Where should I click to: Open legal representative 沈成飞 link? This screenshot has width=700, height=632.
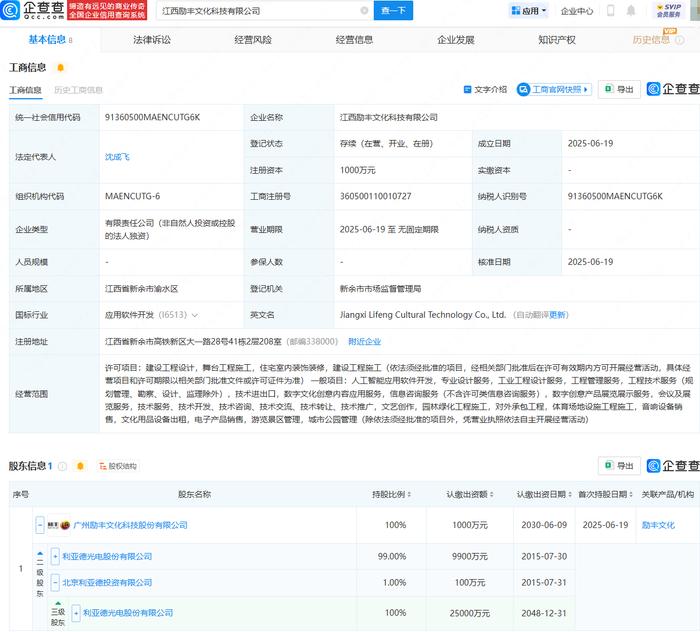click(x=117, y=157)
